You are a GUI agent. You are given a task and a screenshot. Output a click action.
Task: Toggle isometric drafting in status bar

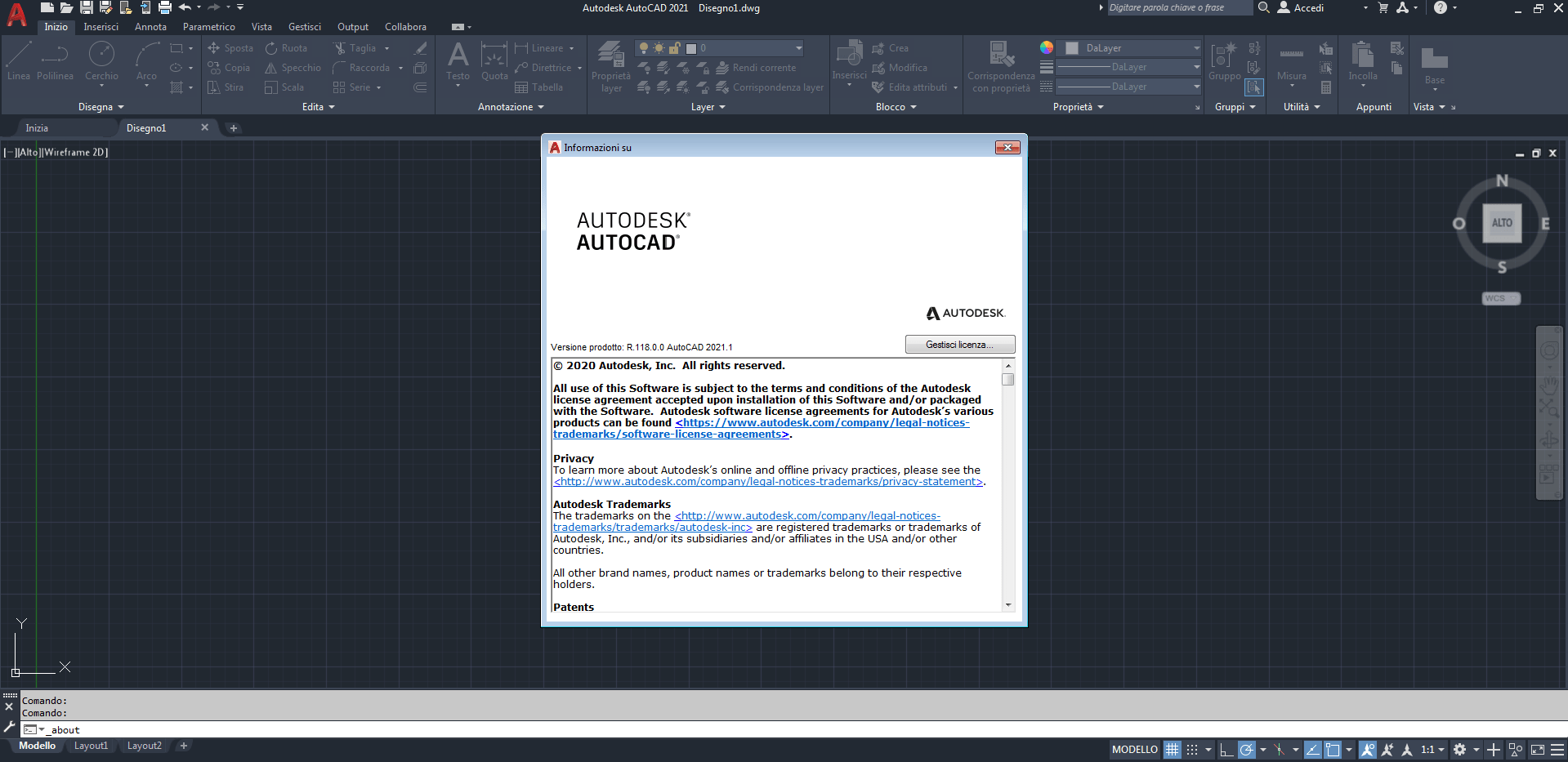click(1280, 750)
